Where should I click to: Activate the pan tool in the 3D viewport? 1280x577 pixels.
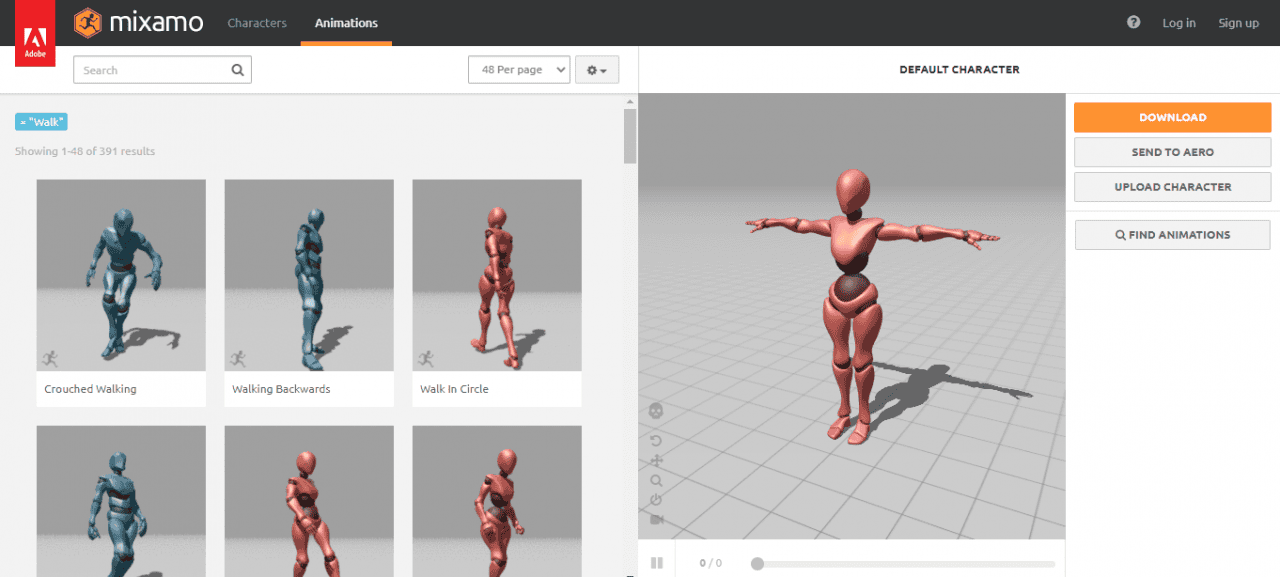657,461
